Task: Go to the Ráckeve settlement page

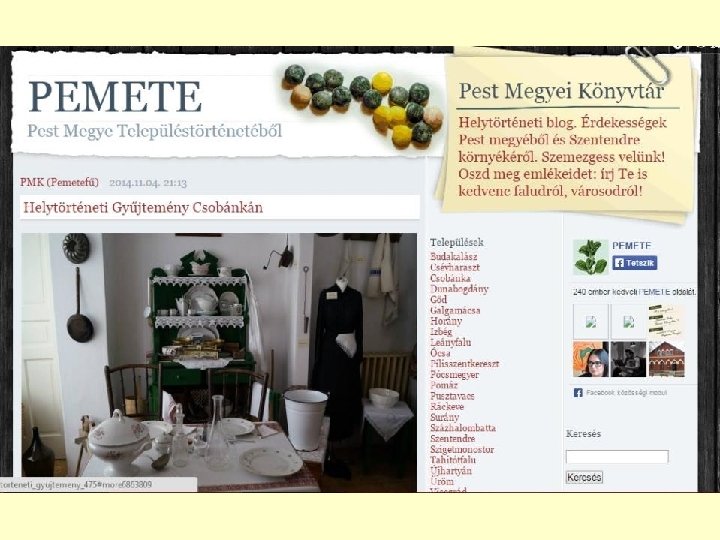Action: [447, 407]
